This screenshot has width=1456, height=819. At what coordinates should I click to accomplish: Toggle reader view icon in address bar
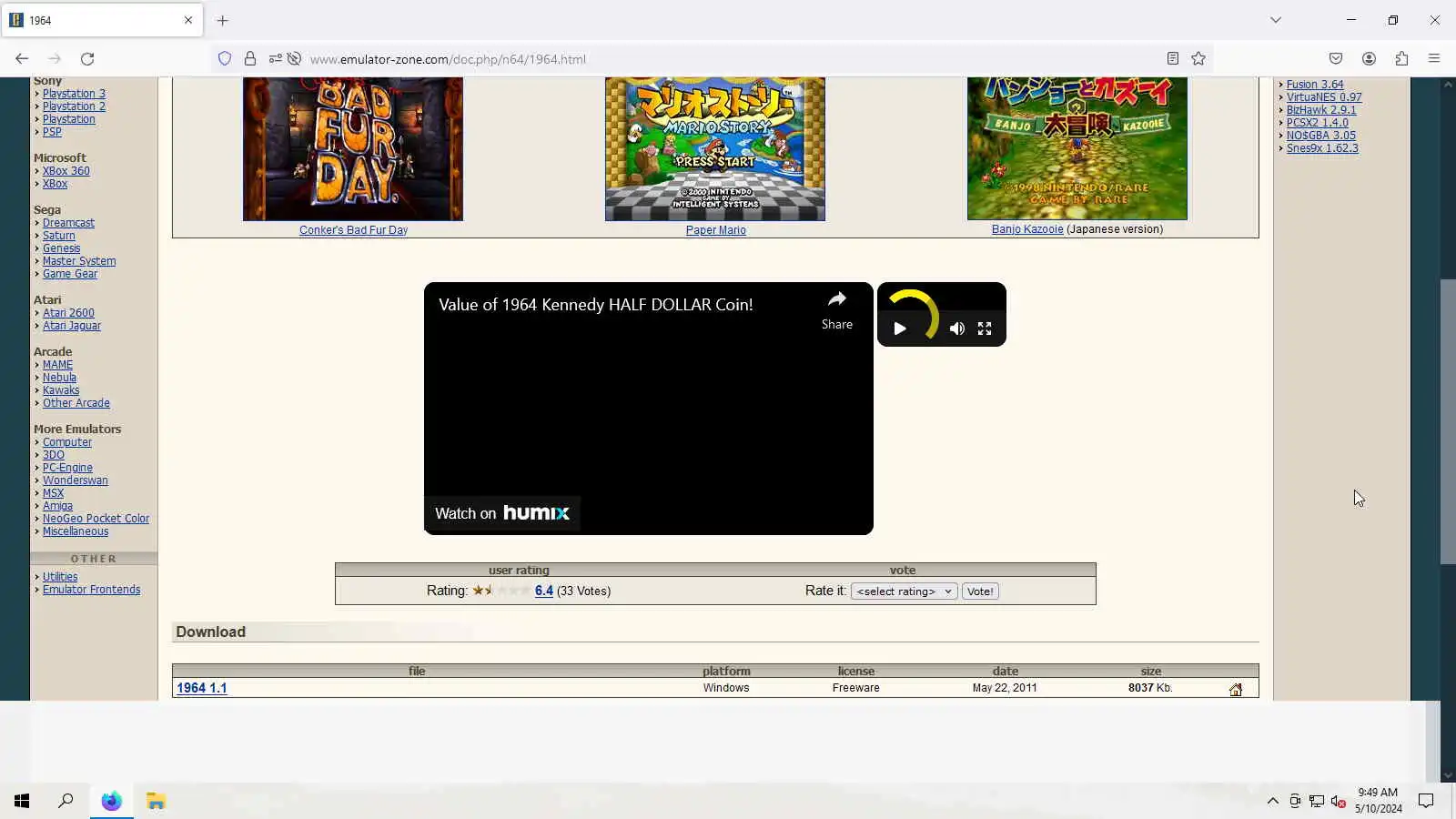point(1173,59)
